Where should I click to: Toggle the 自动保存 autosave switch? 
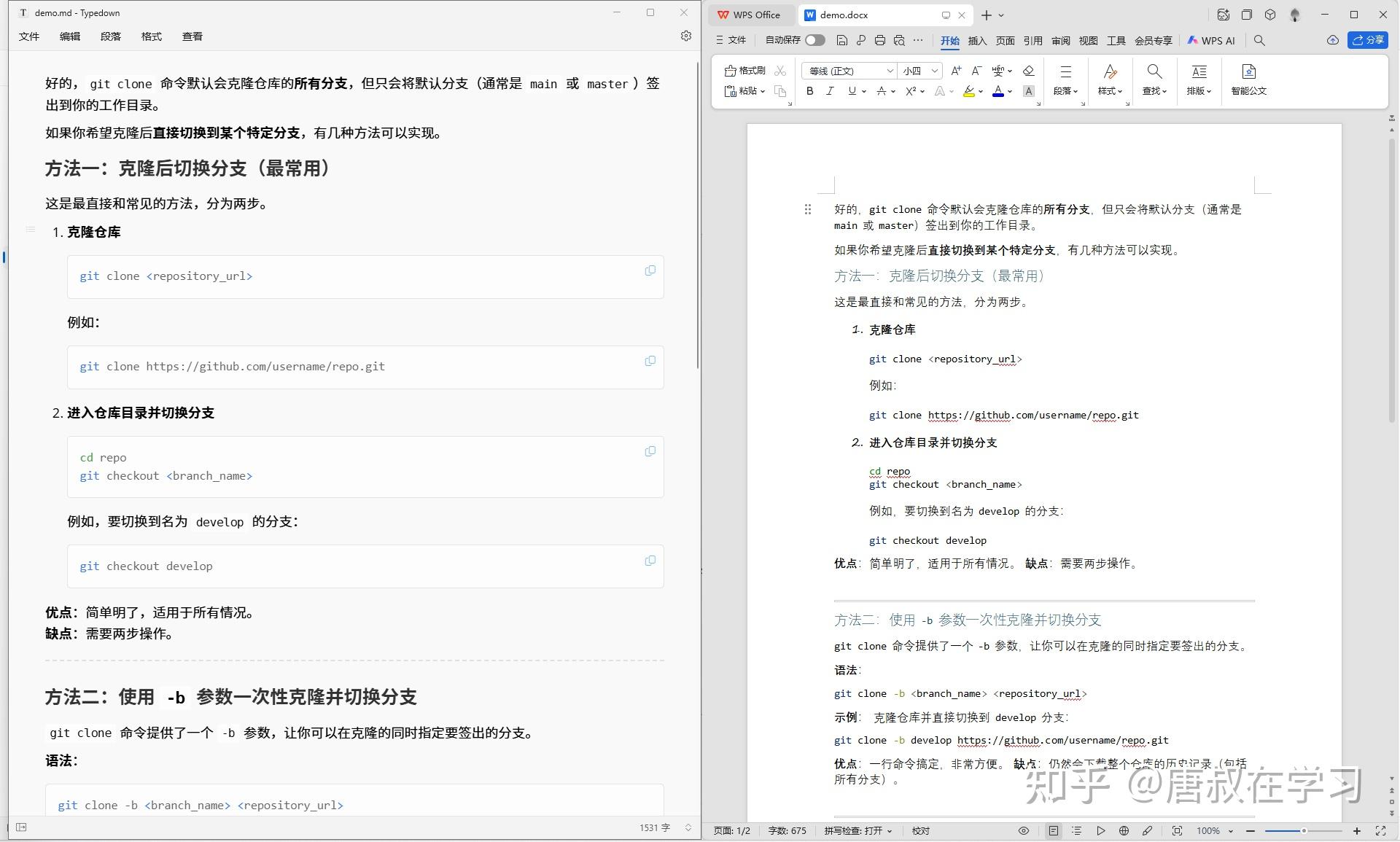pos(815,41)
